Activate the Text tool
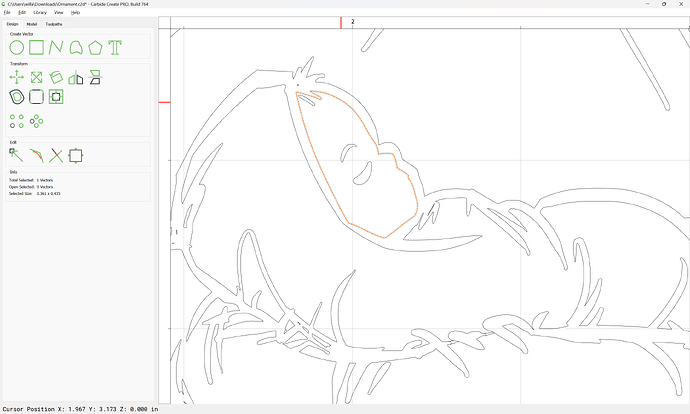 (115, 48)
